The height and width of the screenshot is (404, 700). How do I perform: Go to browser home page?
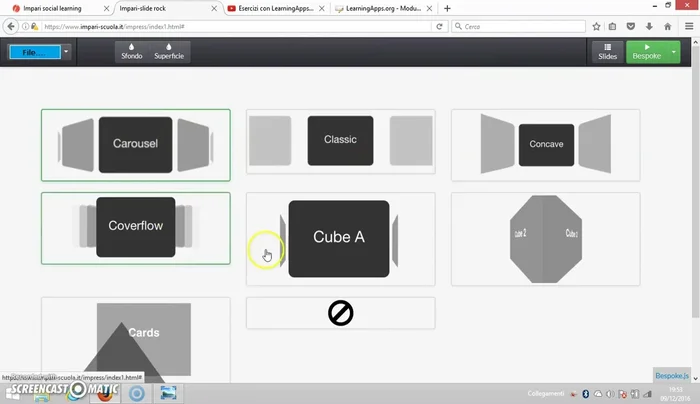tap(667, 26)
